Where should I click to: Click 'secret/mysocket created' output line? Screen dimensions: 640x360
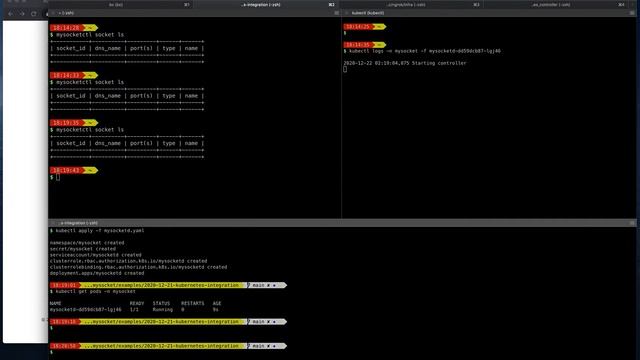pyautogui.click(x=82, y=249)
